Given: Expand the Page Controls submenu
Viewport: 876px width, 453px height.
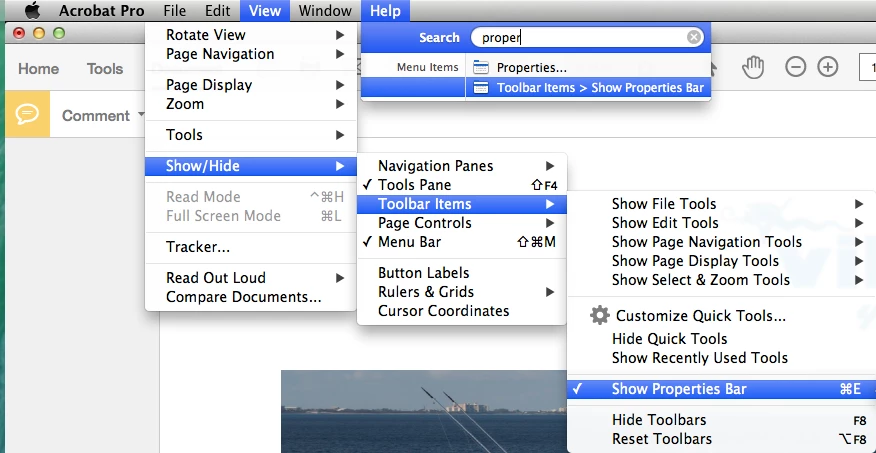Looking at the screenshot, I should point(462,223).
